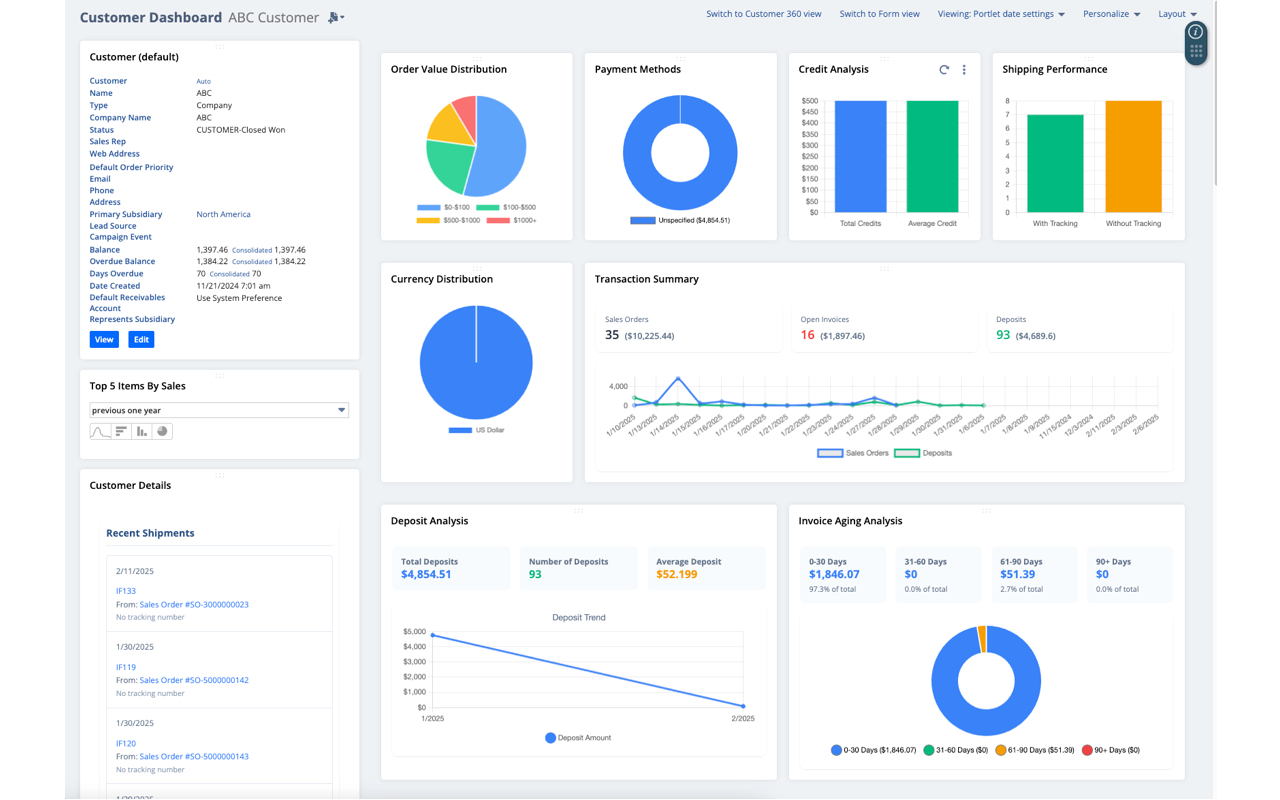Open the 'previous one year' period dropdown
1280x800 pixels.
219,410
